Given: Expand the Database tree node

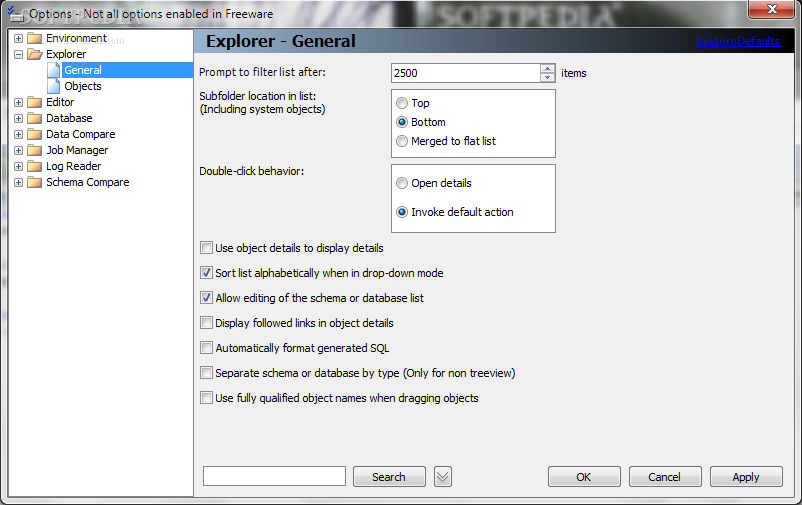Looking at the screenshot, I should (x=18, y=118).
